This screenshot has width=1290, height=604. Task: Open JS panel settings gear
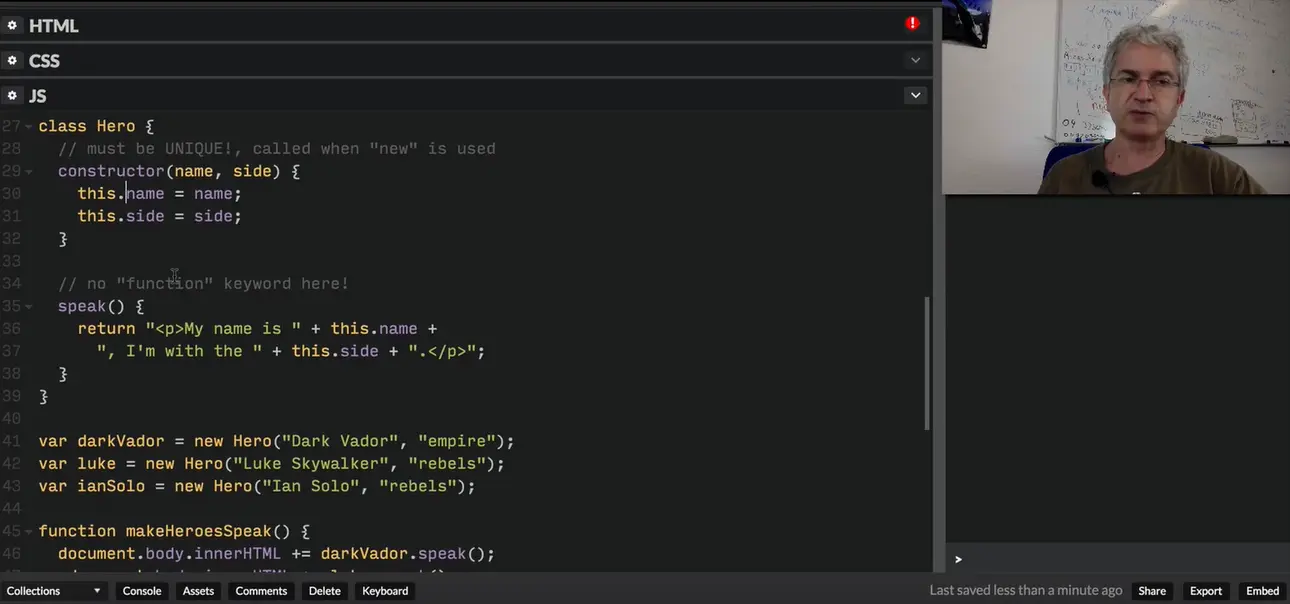coord(12,95)
